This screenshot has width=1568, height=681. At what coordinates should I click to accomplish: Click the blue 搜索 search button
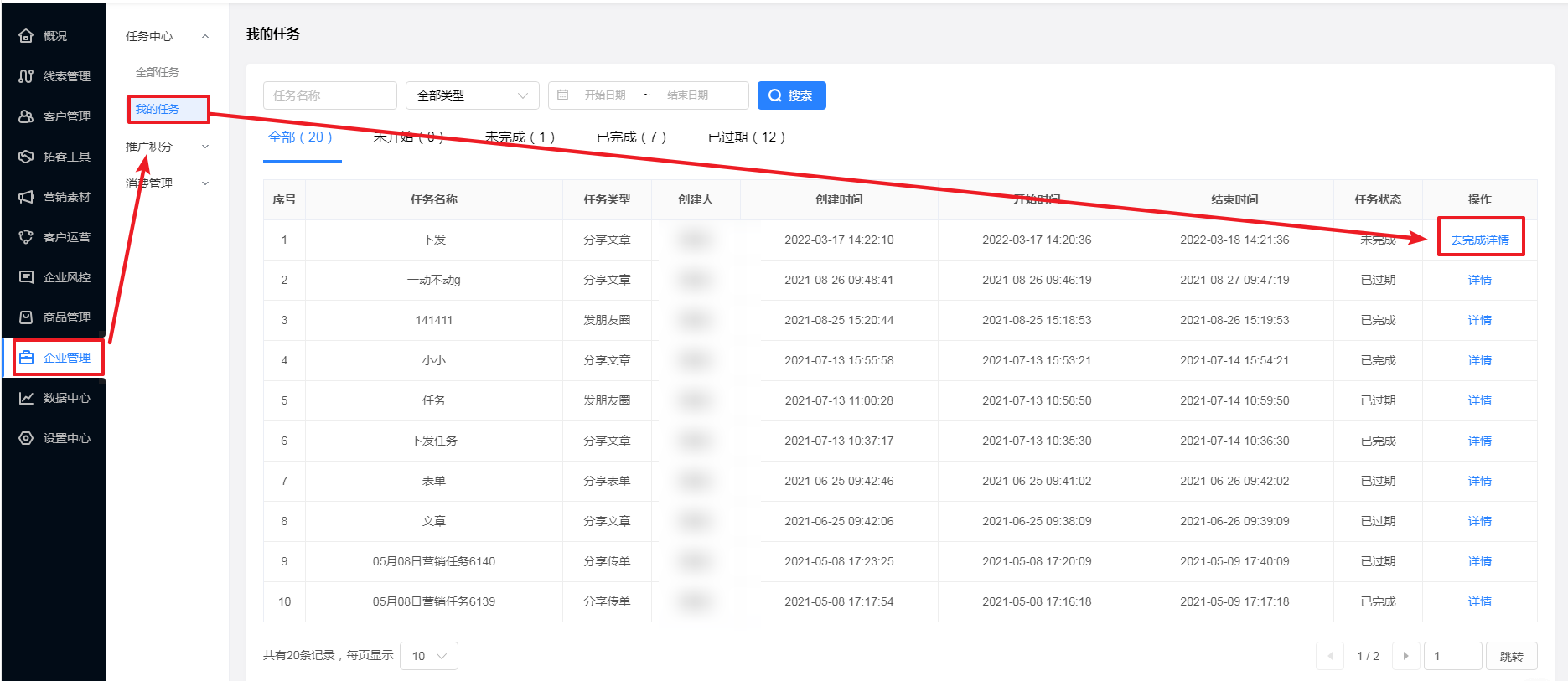click(792, 95)
